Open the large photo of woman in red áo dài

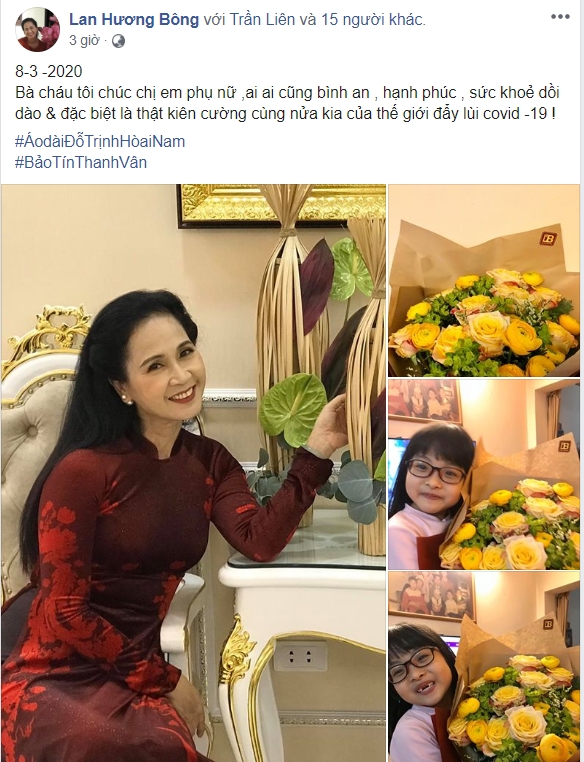[193, 473]
